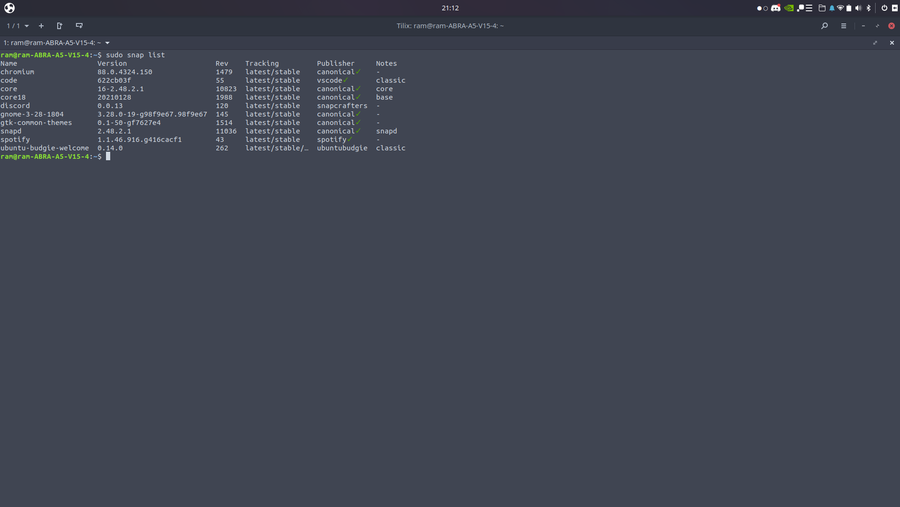The height and width of the screenshot is (507, 900).
Task: Close Tilix with red X button
Action: pyautogui.click(x=891, y=26)
